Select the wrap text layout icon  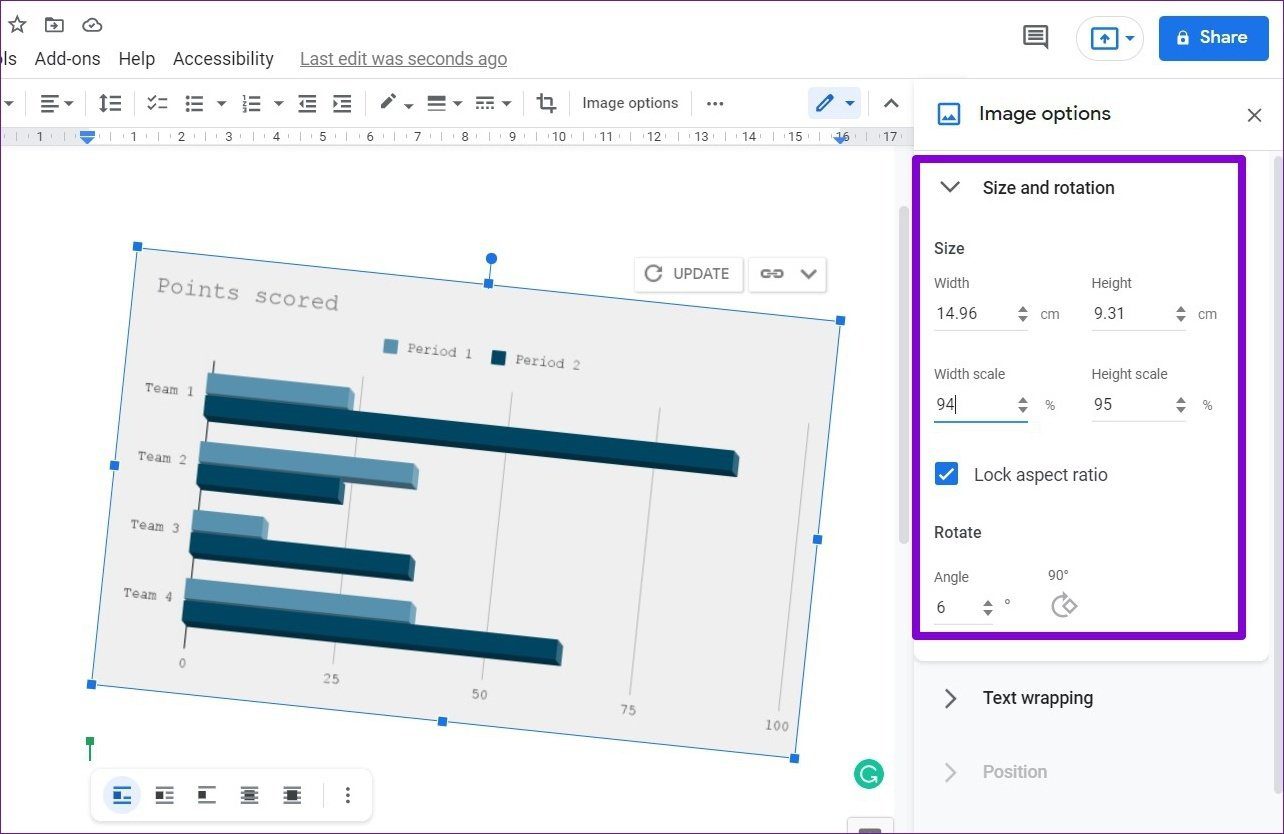pyautogui.click(x=164, y=796)
